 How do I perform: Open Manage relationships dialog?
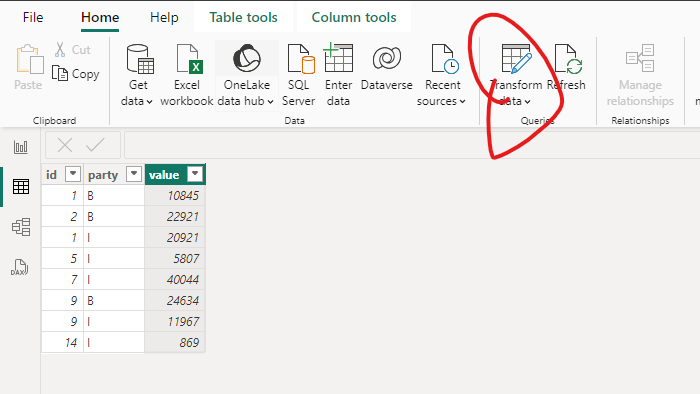(640, 75)
